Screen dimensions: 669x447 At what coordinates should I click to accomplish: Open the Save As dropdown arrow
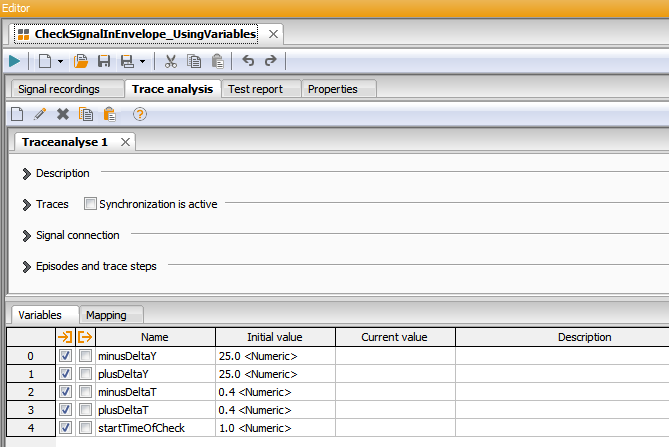(x=143, y=61)
